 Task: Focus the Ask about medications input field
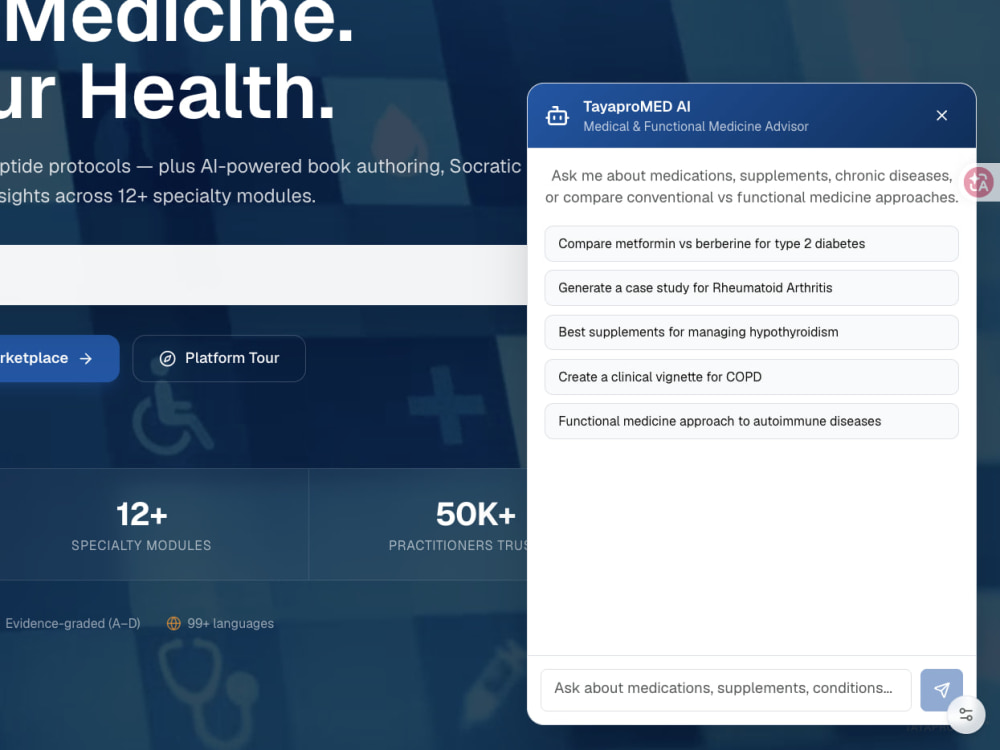tap(726, 689)
